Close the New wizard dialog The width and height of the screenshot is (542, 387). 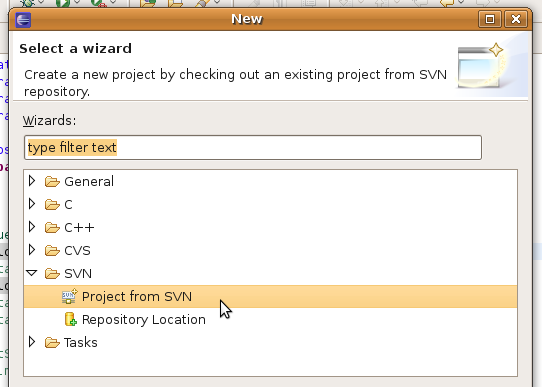point(516,19)
